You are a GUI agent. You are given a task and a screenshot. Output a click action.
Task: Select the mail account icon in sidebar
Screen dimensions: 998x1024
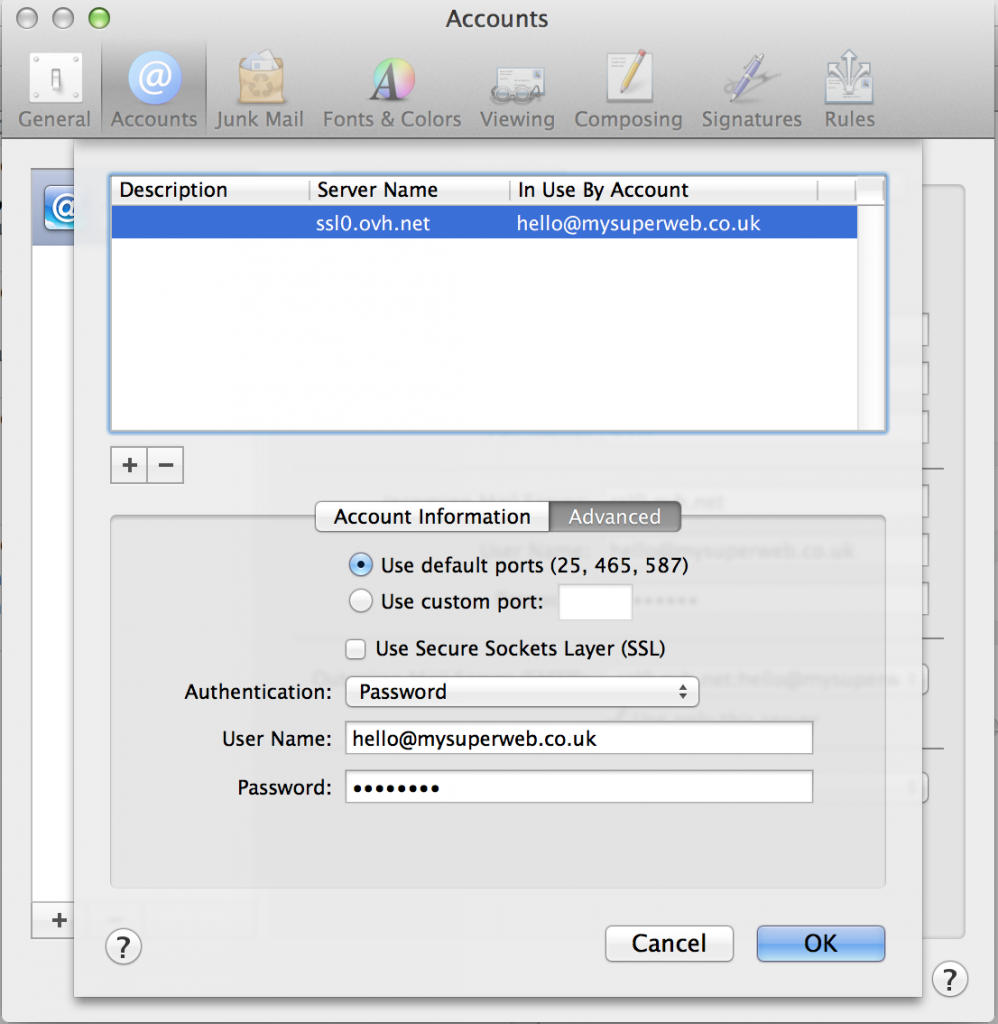pyautogui.click(x=61, y=208)
